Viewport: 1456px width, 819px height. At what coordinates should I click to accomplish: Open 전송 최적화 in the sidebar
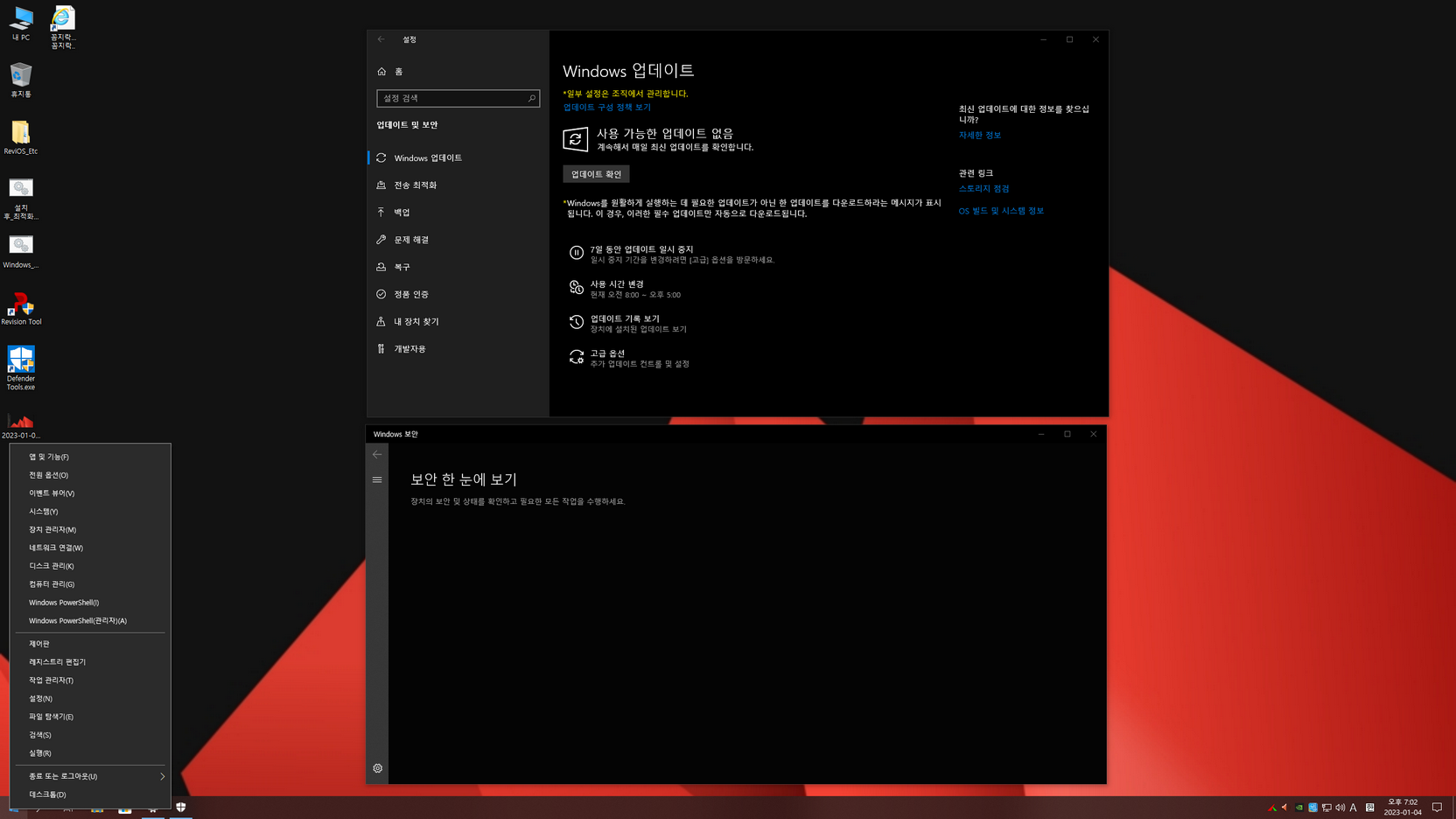point(457,185)
